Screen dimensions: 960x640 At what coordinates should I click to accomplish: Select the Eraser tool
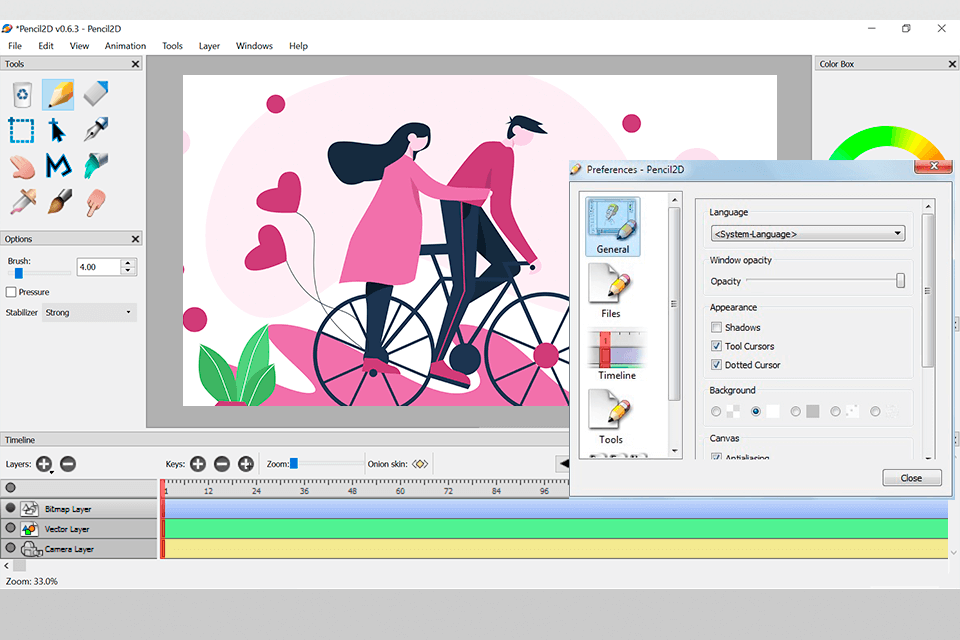coord(96,94)
